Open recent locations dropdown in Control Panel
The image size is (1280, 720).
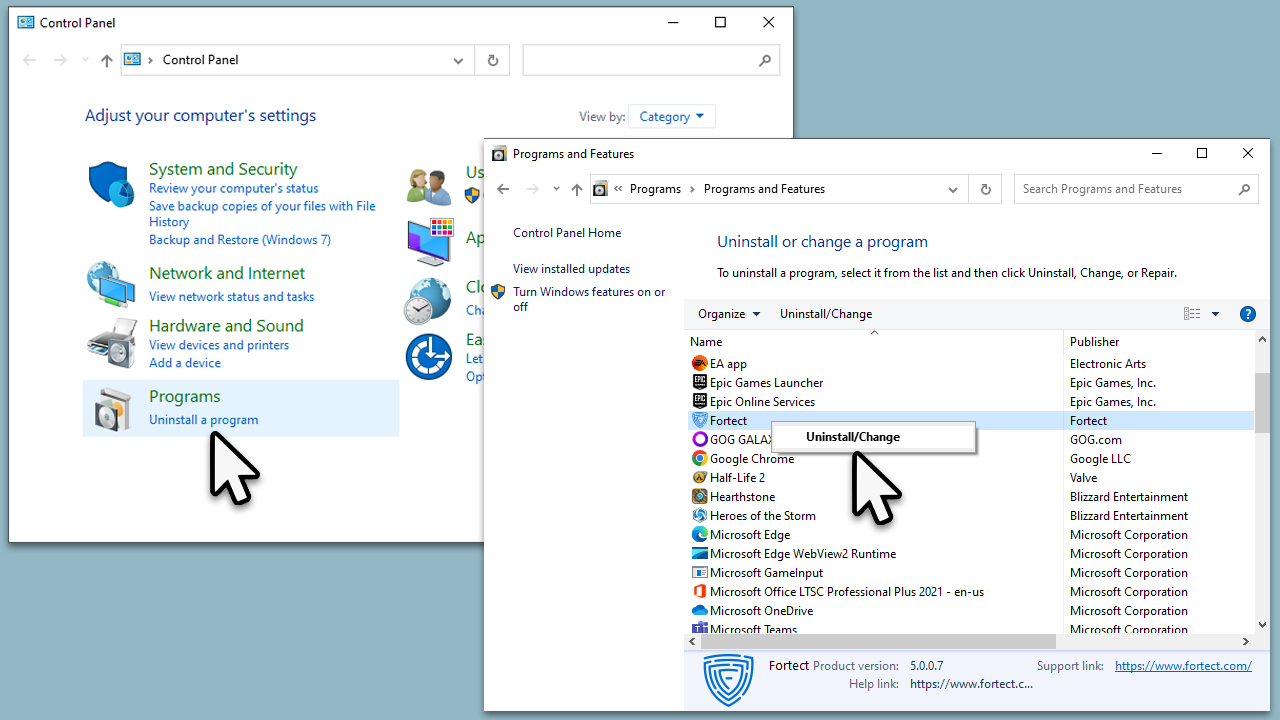(x=85, y=60)
